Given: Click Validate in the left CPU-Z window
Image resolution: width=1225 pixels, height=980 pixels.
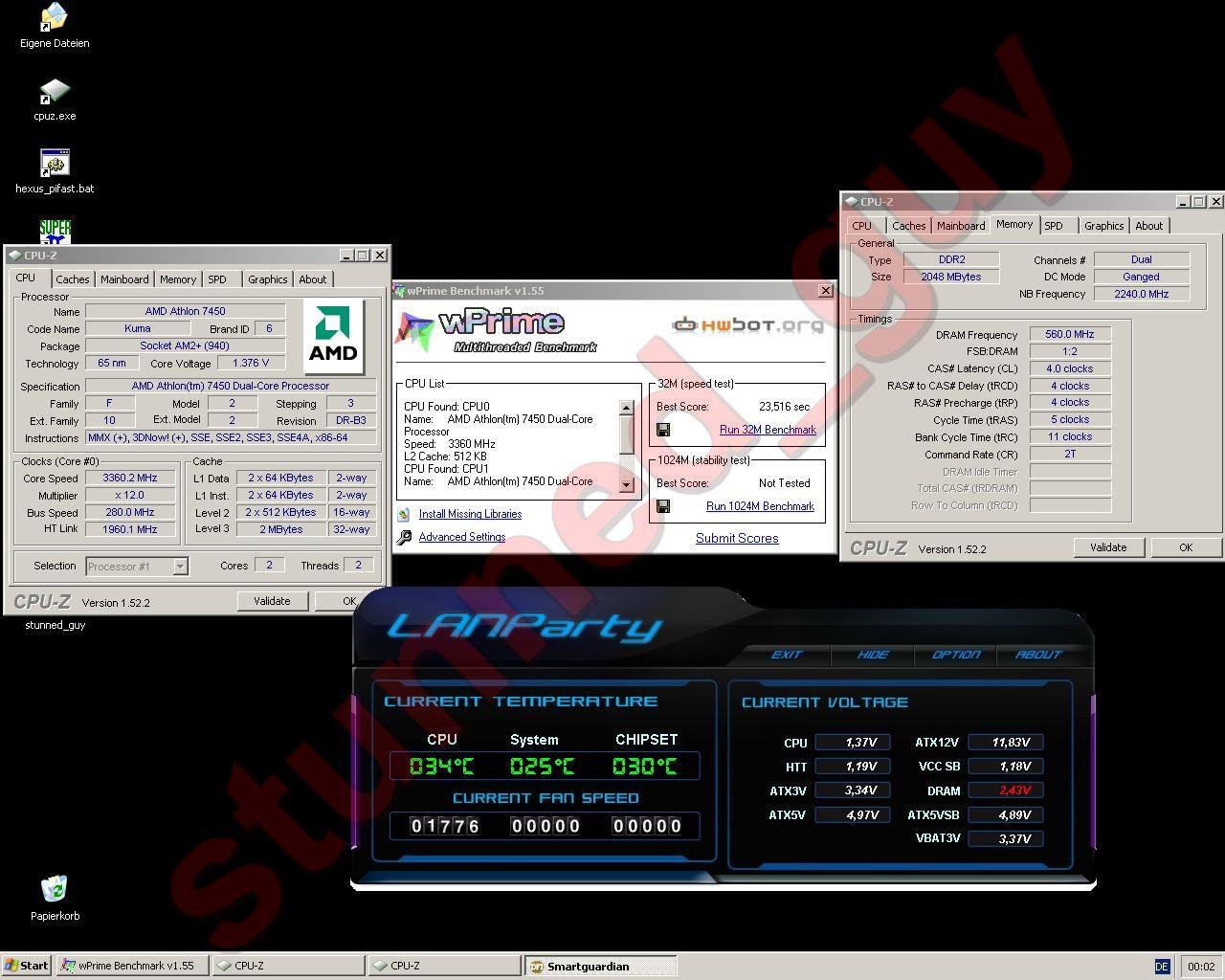Looking at the screenshot, I should coord(272,601).
